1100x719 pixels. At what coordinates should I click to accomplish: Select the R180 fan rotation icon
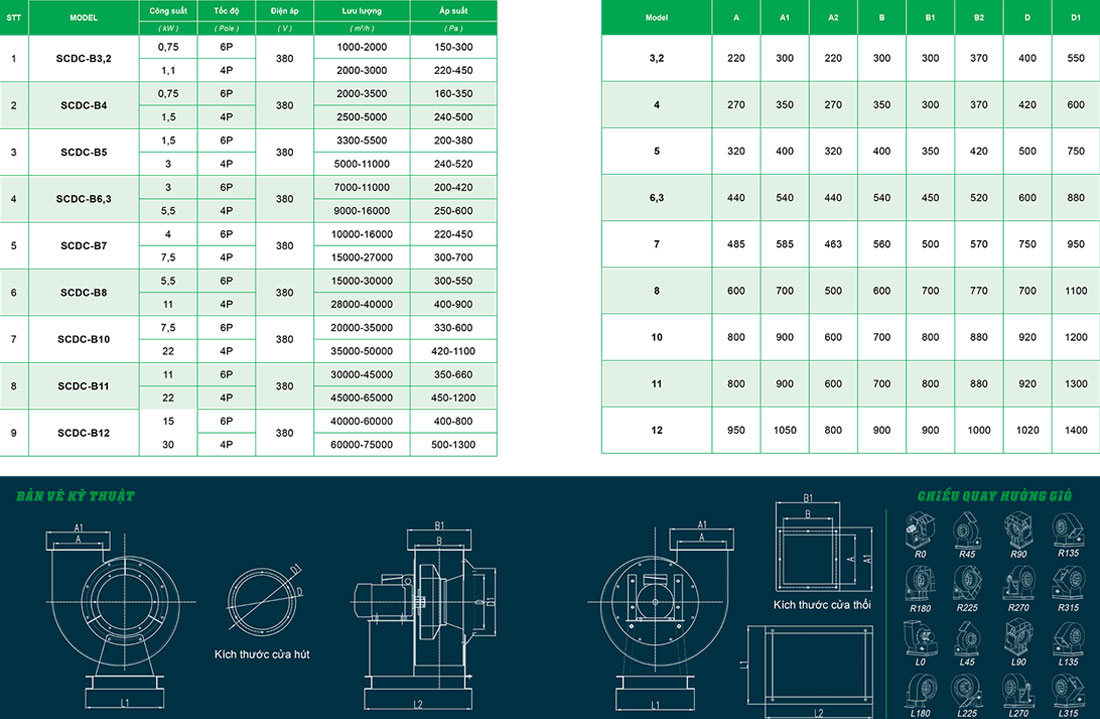coord(920,584)
